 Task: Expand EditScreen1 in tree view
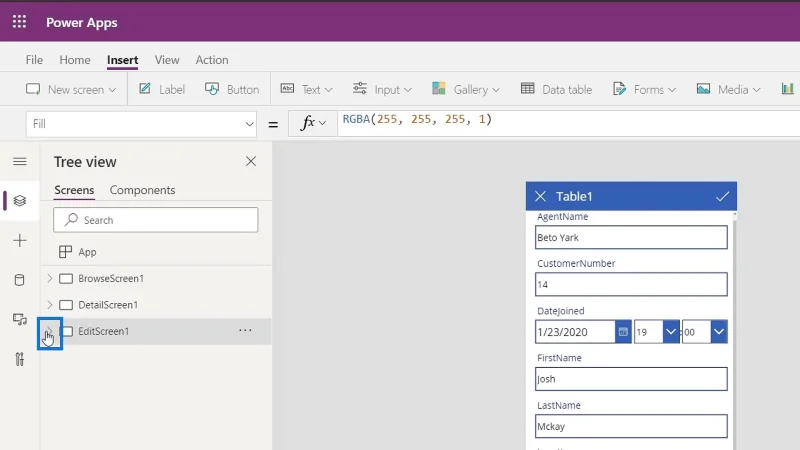(49, 331)
